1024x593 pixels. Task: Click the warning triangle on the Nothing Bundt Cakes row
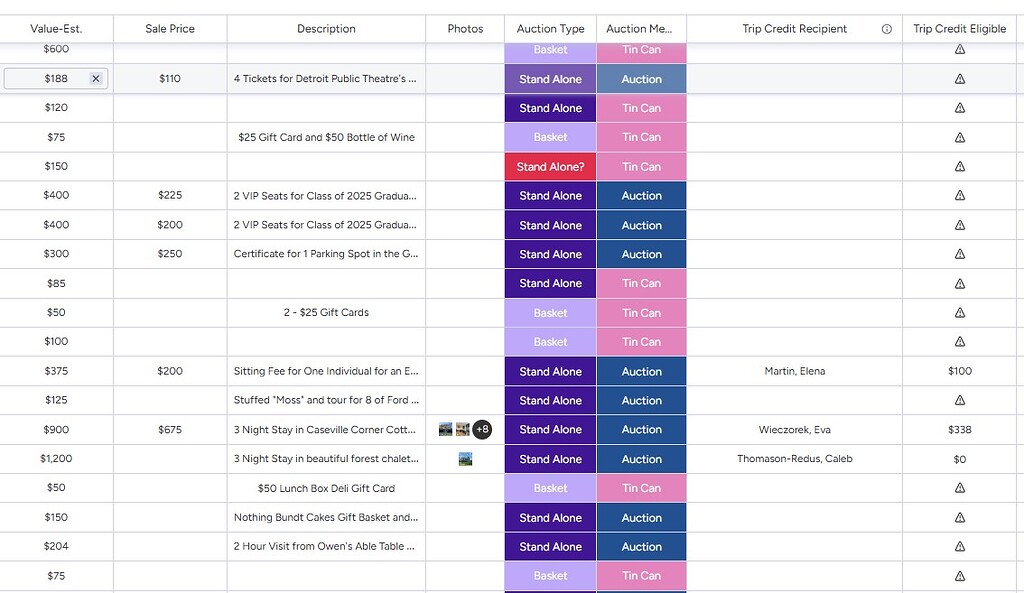coord(959,517)
